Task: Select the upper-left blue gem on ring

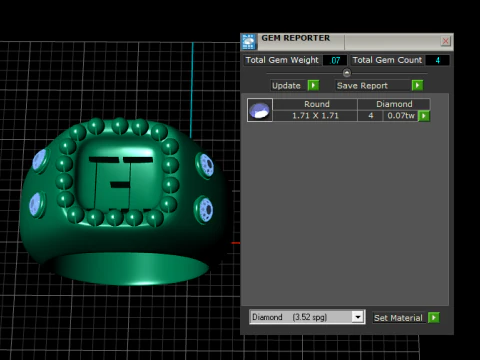Action: click(40, 160)
